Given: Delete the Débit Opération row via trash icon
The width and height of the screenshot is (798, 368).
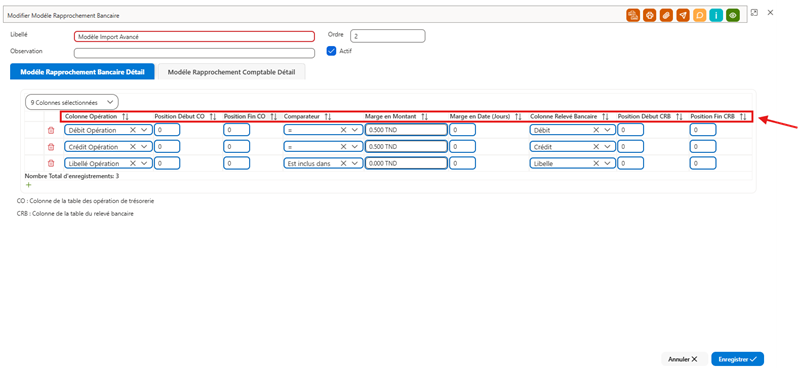Looking at the screenshot, I should click(50, 130).
